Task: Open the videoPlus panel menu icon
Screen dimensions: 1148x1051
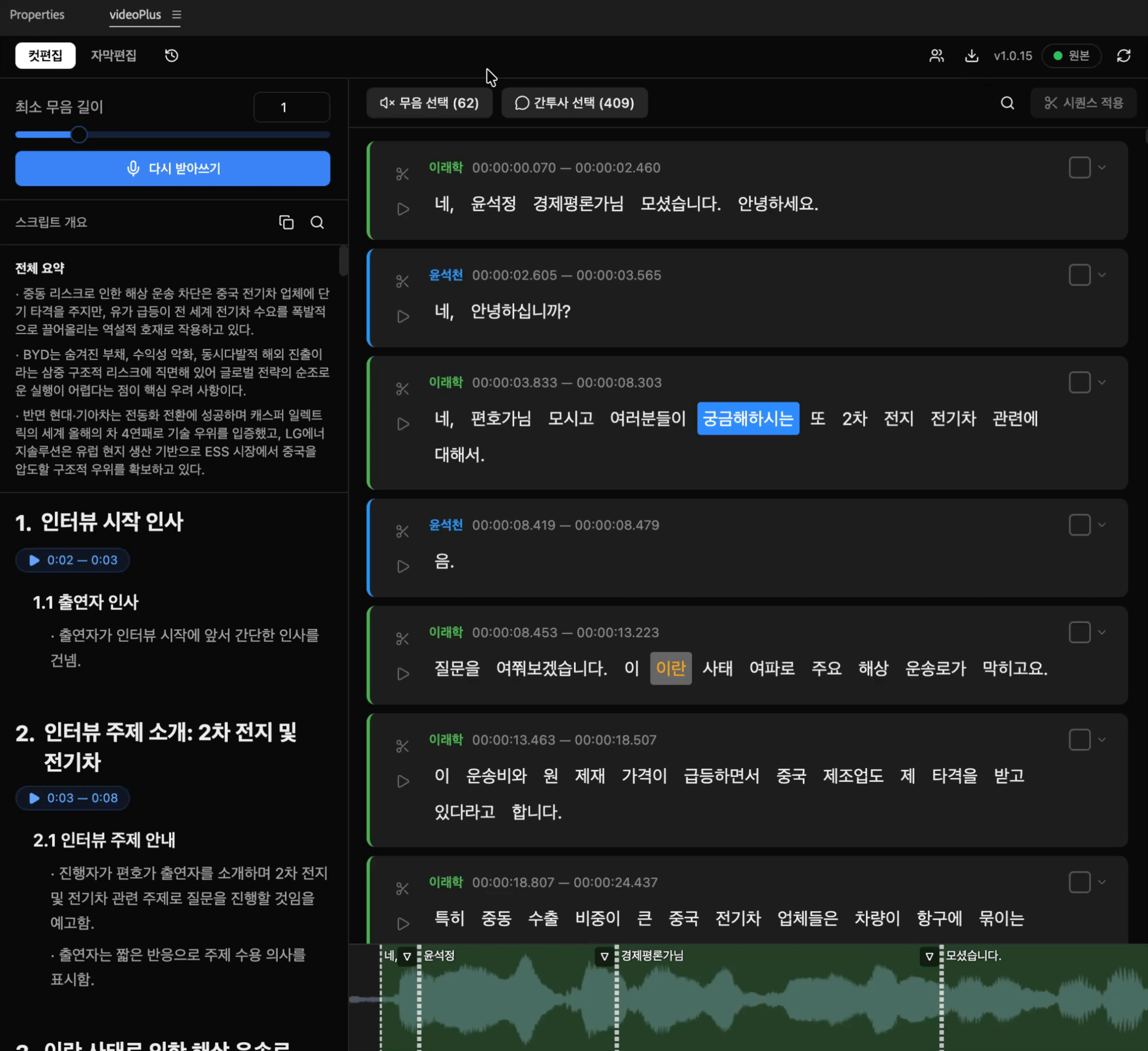Action: click(x=177, y=14)
